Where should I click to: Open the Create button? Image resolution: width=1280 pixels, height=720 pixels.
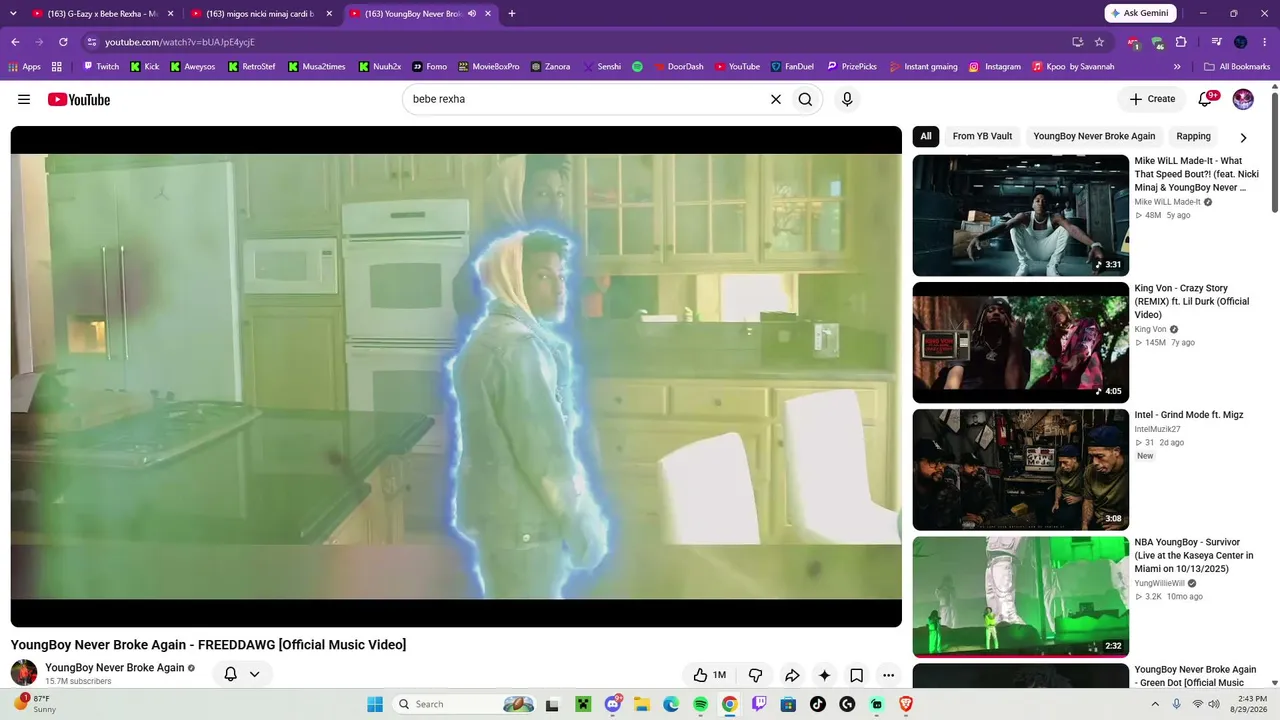[1152, 99]
